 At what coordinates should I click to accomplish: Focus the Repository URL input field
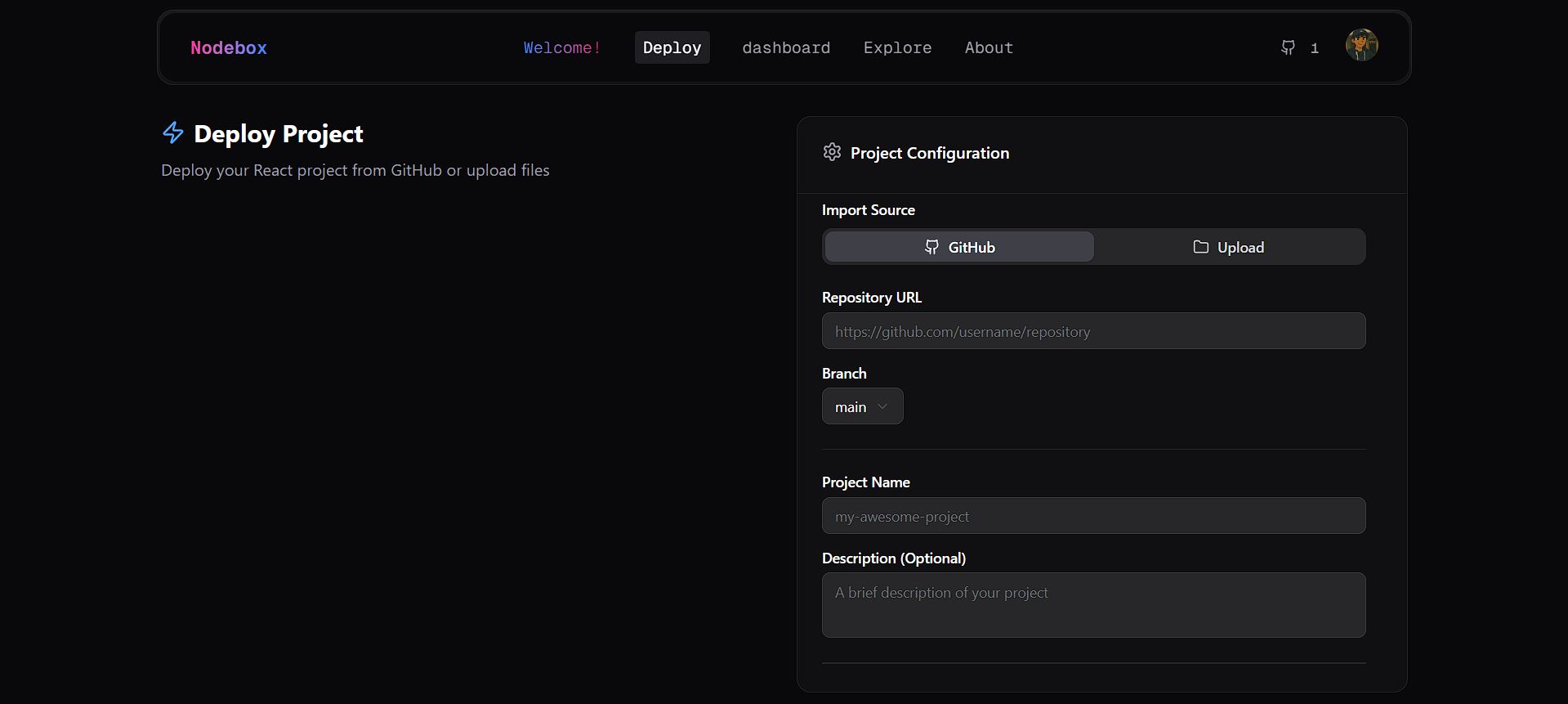tap(1093, 331)
